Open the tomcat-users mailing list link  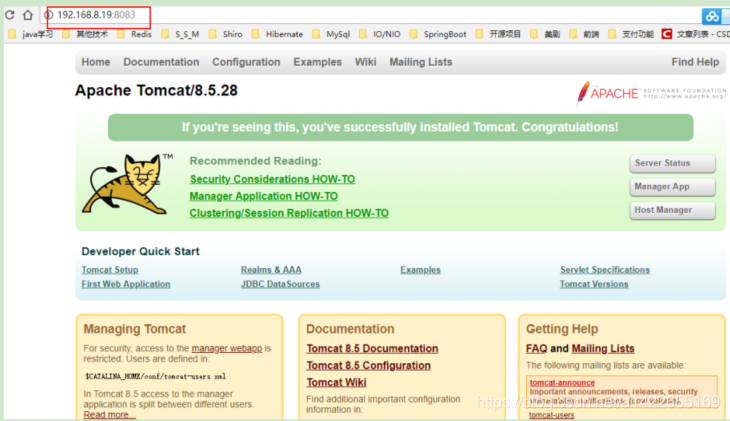tap(552, 415)
